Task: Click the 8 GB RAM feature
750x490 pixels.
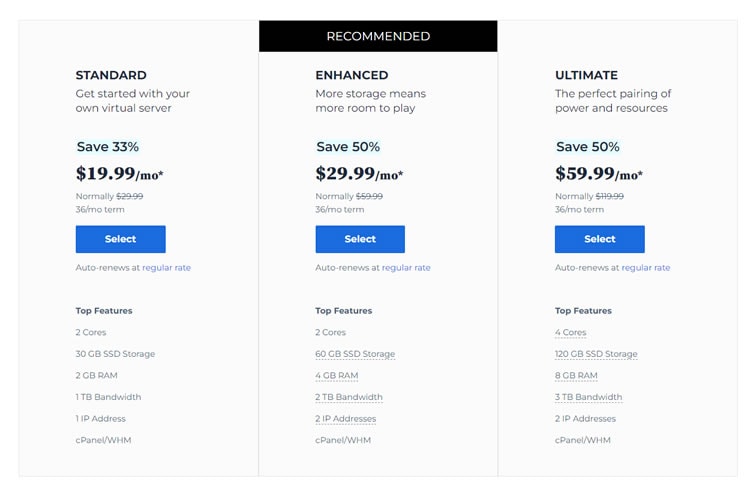Action: point(576,376)
